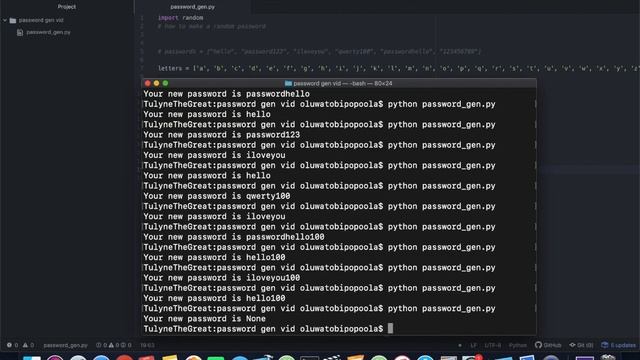Select the Project panel header

67,7
